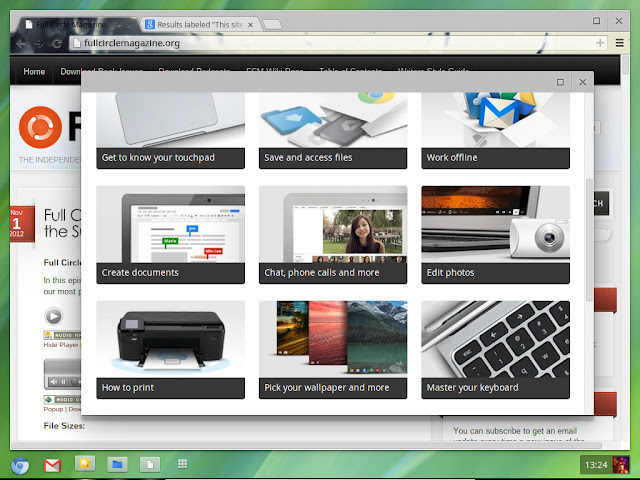Open the How to print card
The height and width of the screenshot is (480, 640).
[171, 350]
